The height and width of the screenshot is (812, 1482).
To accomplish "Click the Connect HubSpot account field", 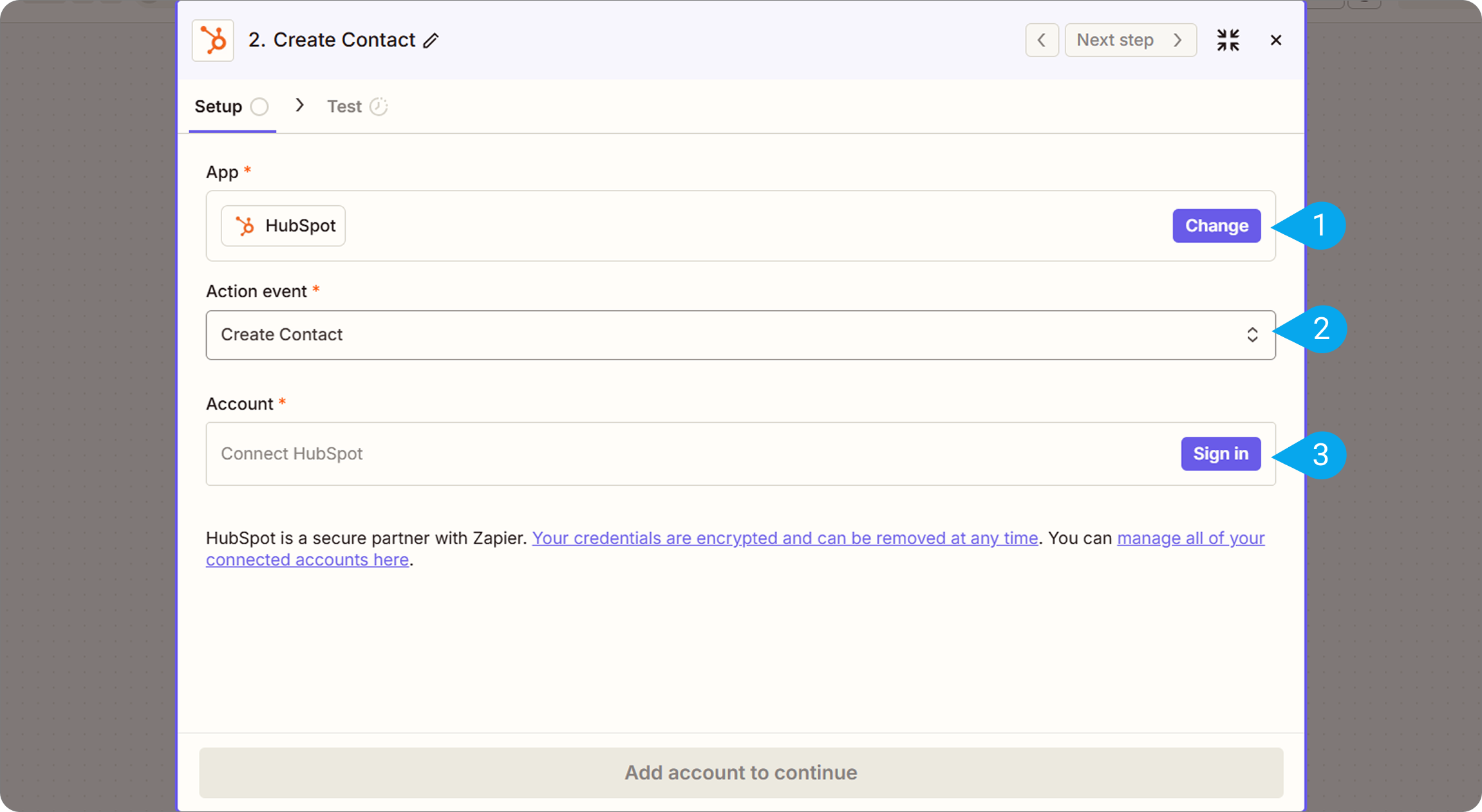I will (x=689, y=454).
